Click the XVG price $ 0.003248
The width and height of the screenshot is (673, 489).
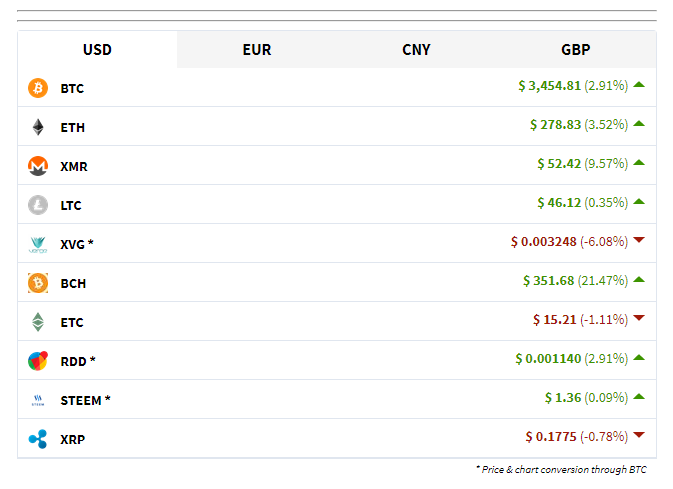tap(543, 242)
